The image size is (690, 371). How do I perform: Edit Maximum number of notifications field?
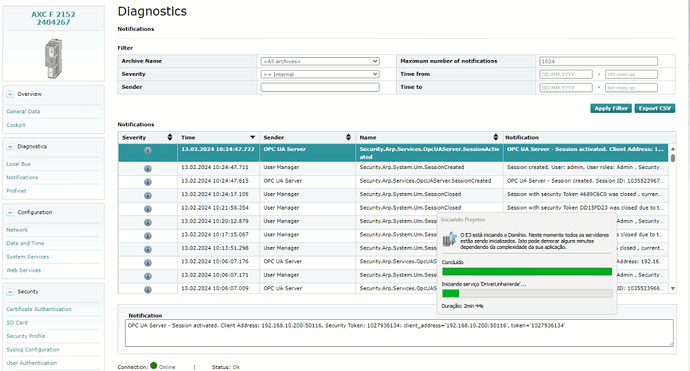598,61
